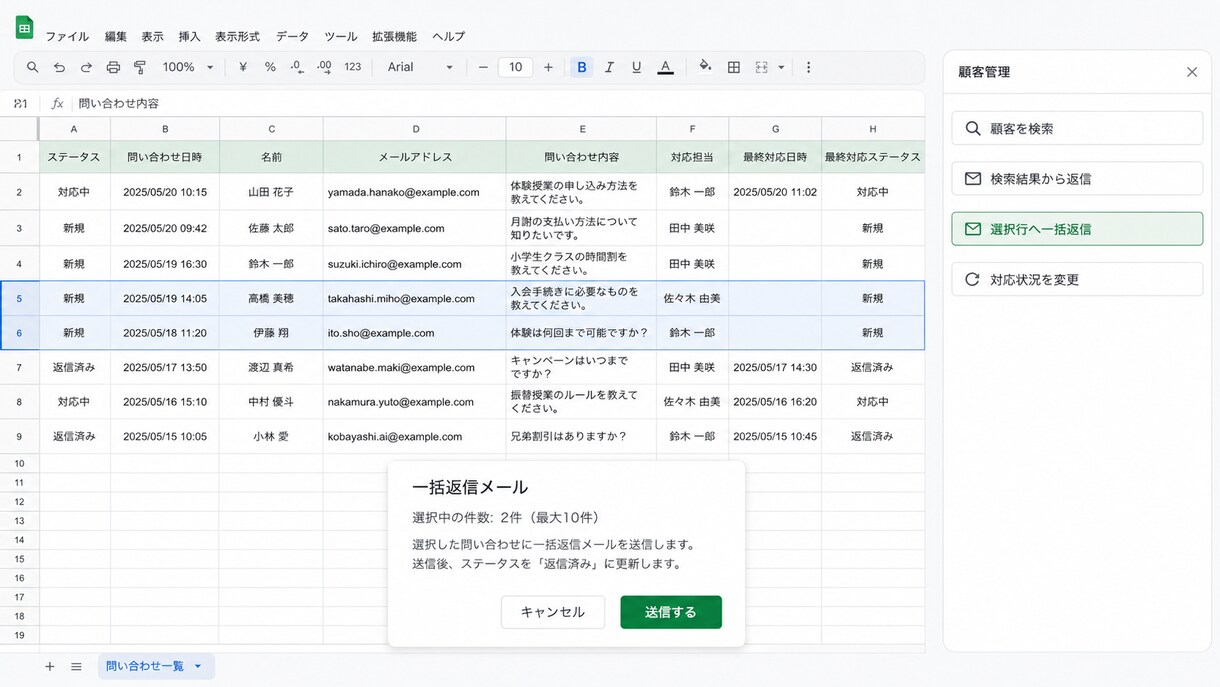Open the 問い合わせ一覧 tab dropdown arrow

[x=197, y=666]
